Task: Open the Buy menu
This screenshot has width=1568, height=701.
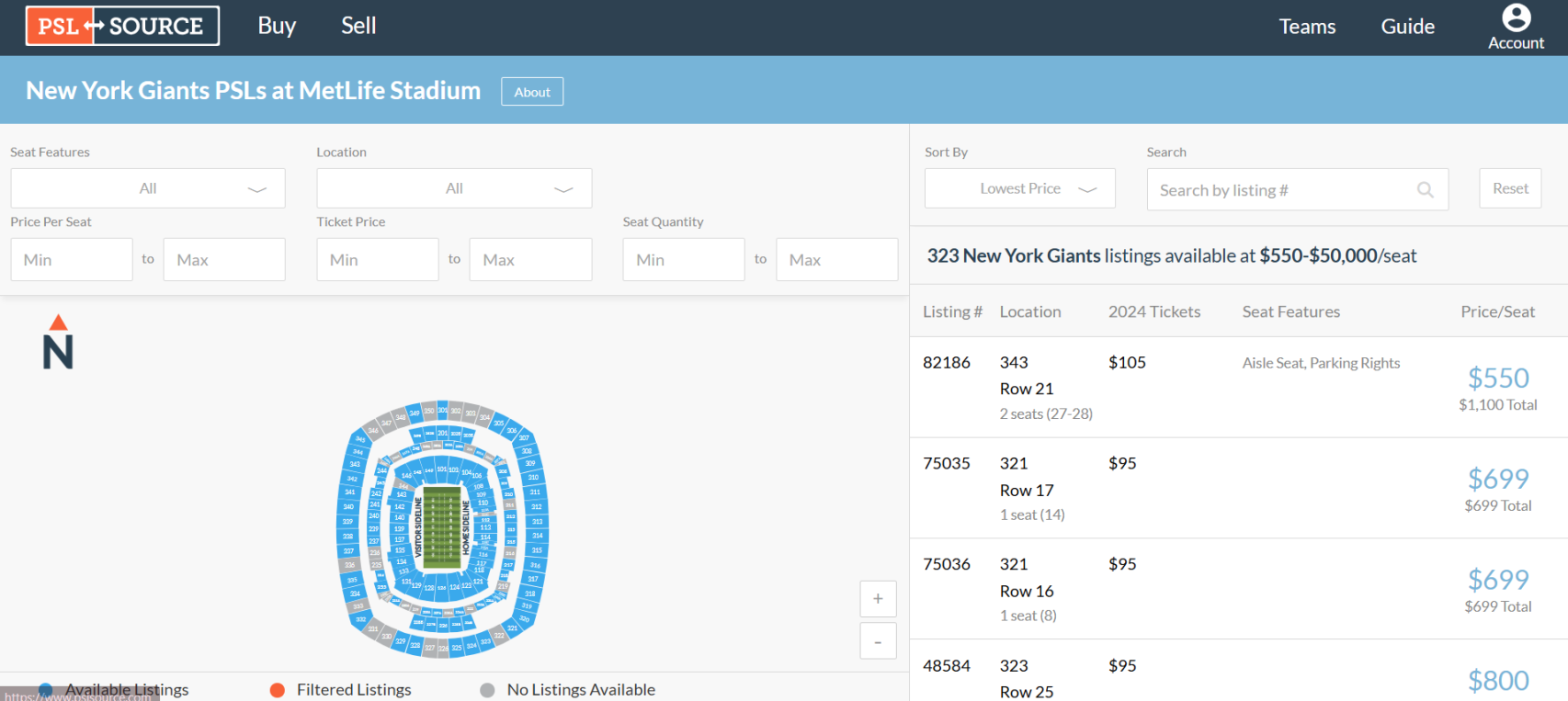Action: (277, 26)
